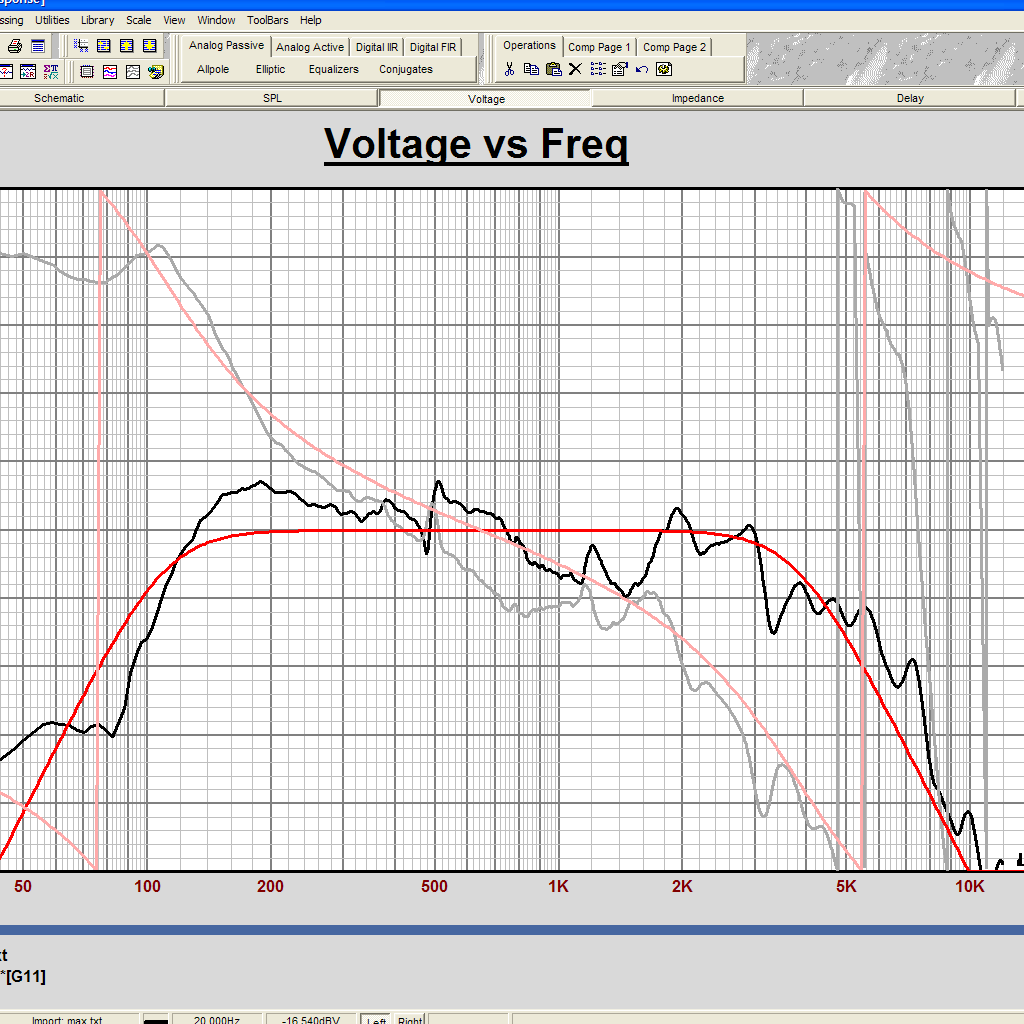Switch to the Digital FIR tab

pos(432,47)
